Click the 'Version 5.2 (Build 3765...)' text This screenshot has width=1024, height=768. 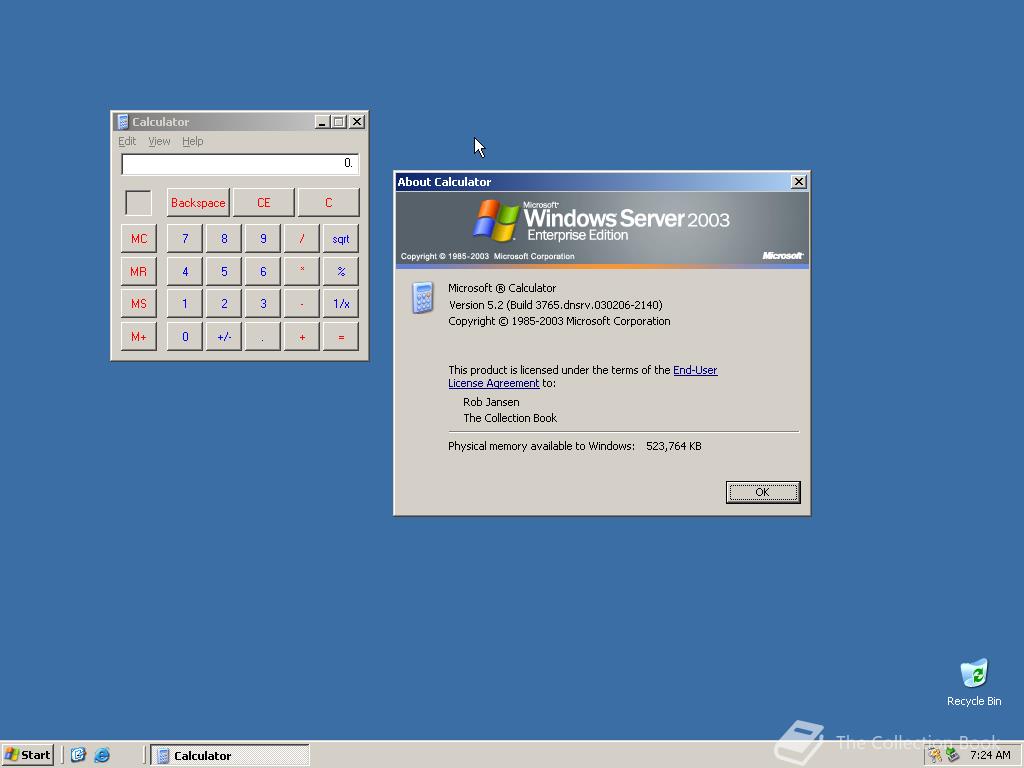[x=556, y=305]
